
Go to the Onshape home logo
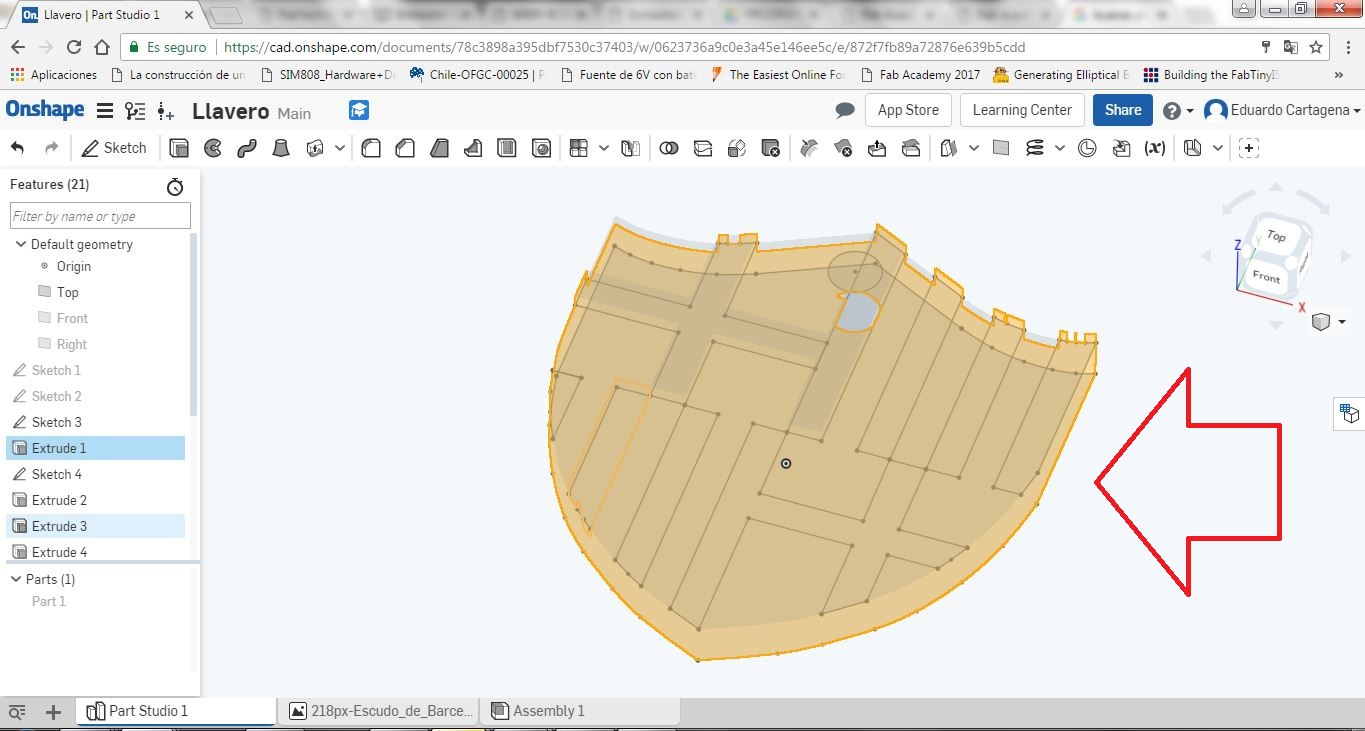pyautogui.click(x=45, y=110)
